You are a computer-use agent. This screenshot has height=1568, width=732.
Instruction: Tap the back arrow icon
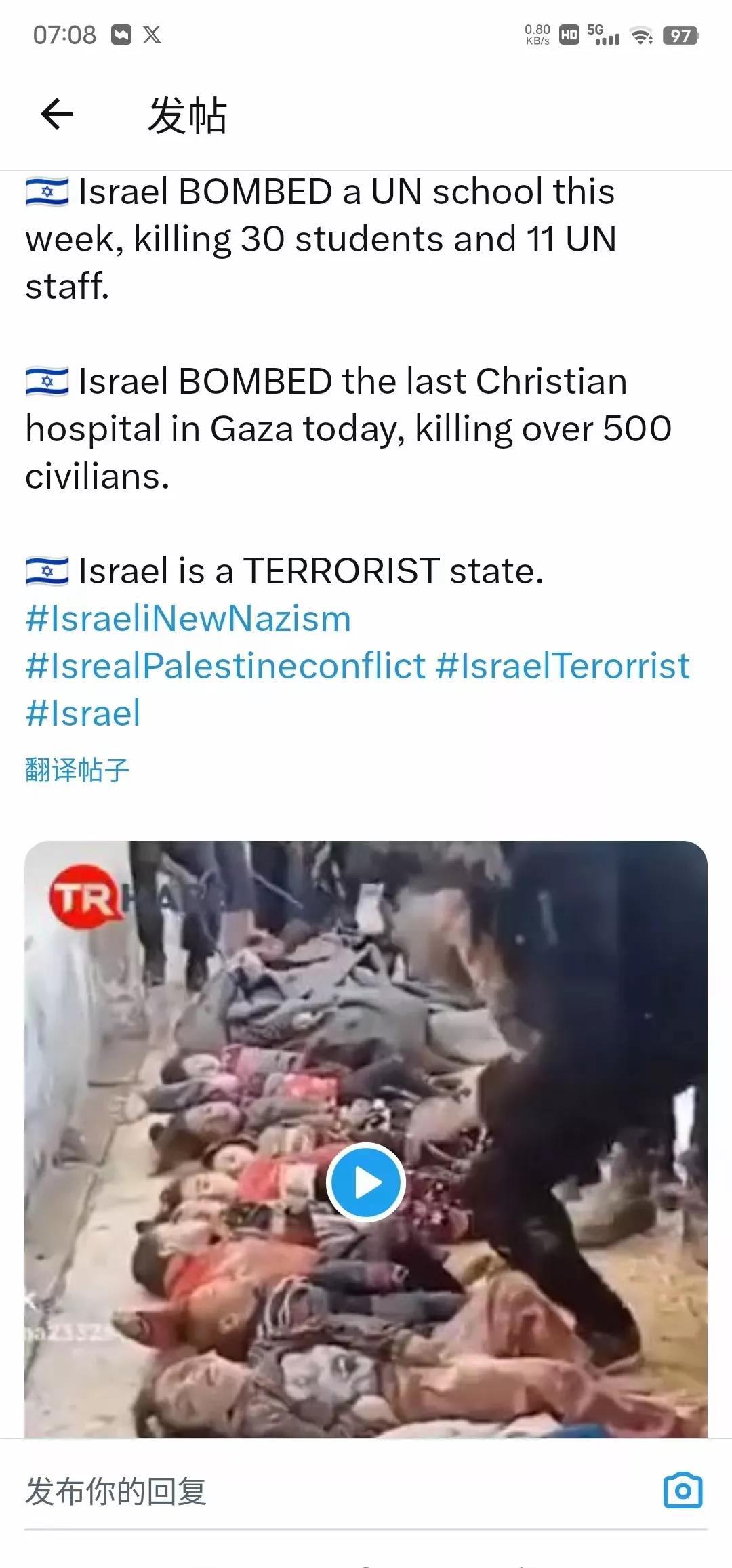click(x=57, y=113)
